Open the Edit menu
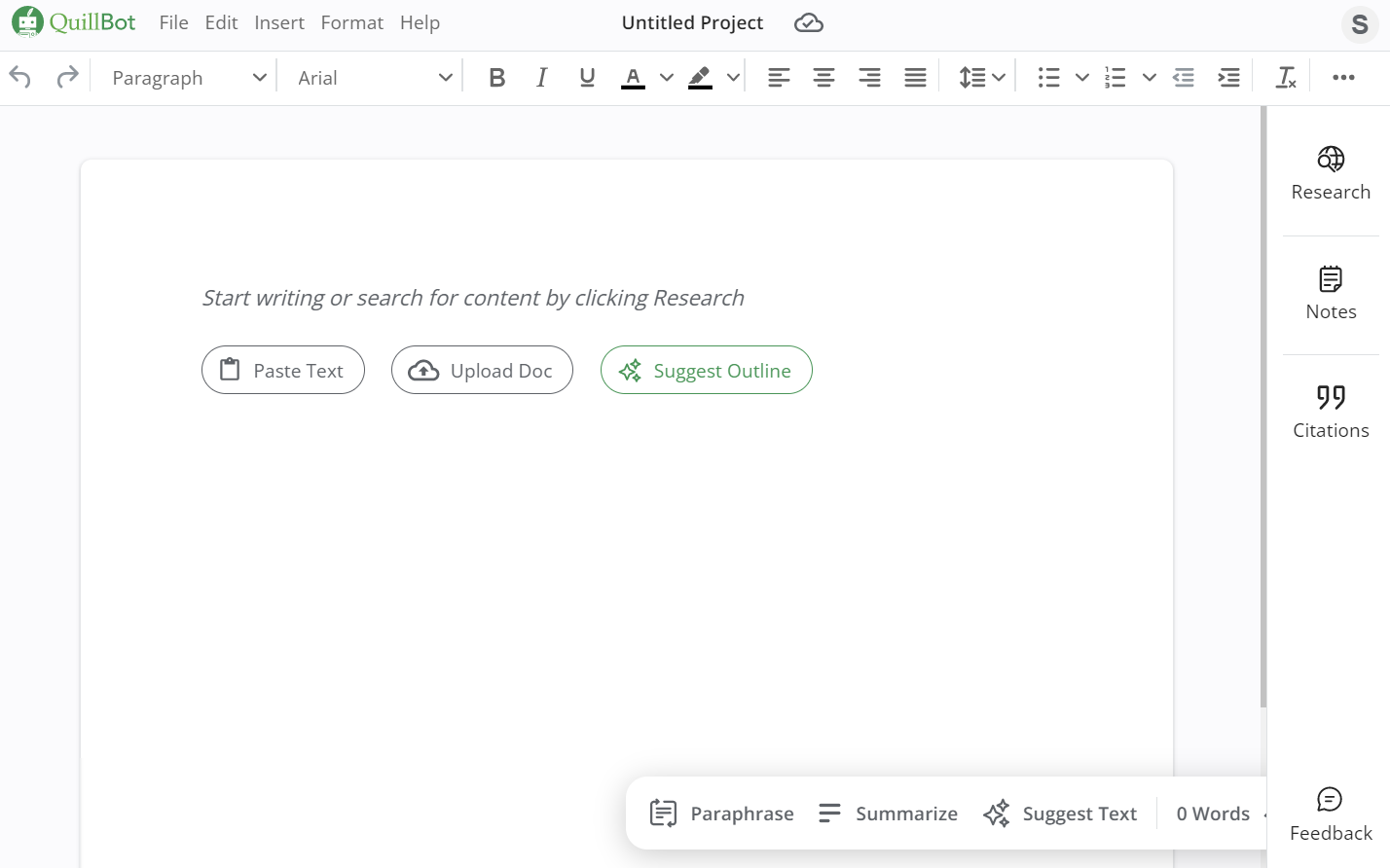Screen dimensions: 1390x868 221,22
